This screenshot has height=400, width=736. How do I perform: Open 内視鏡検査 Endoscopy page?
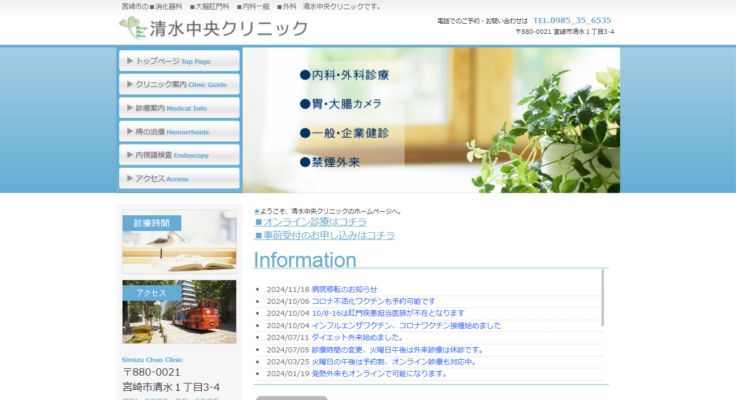coord(179,155)
